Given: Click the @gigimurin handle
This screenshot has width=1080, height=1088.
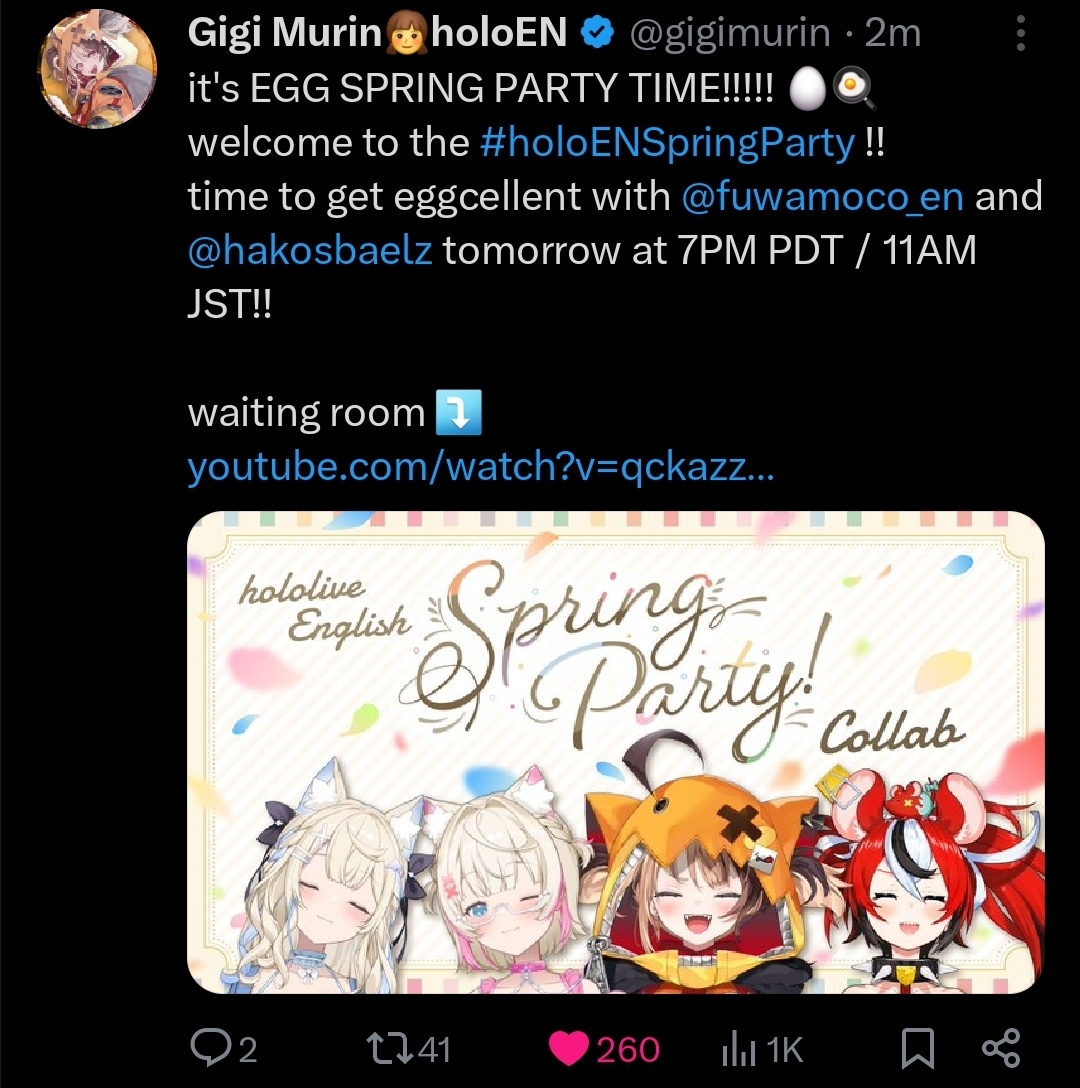Looking at the screenshot, I should pyautogui.click(x=729, y=33).
